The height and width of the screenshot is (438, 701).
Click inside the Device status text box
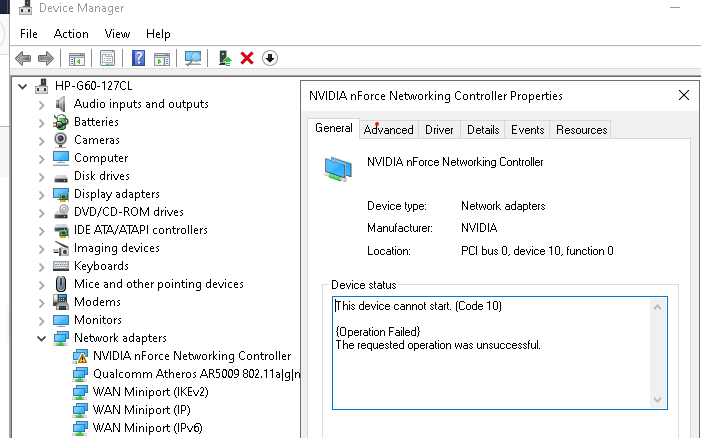tap(492, 353)
